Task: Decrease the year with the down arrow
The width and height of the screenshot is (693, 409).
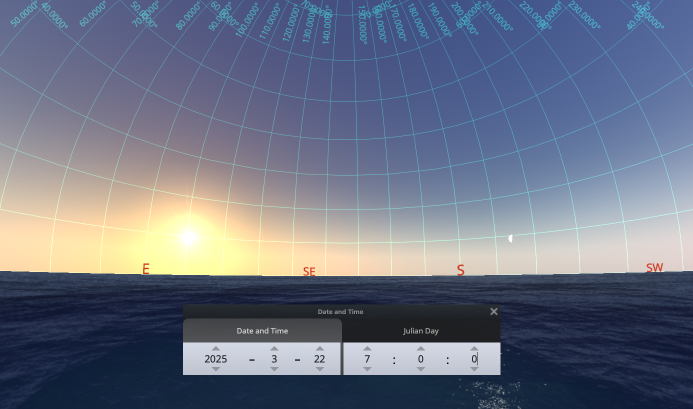Action: (216, 369)
